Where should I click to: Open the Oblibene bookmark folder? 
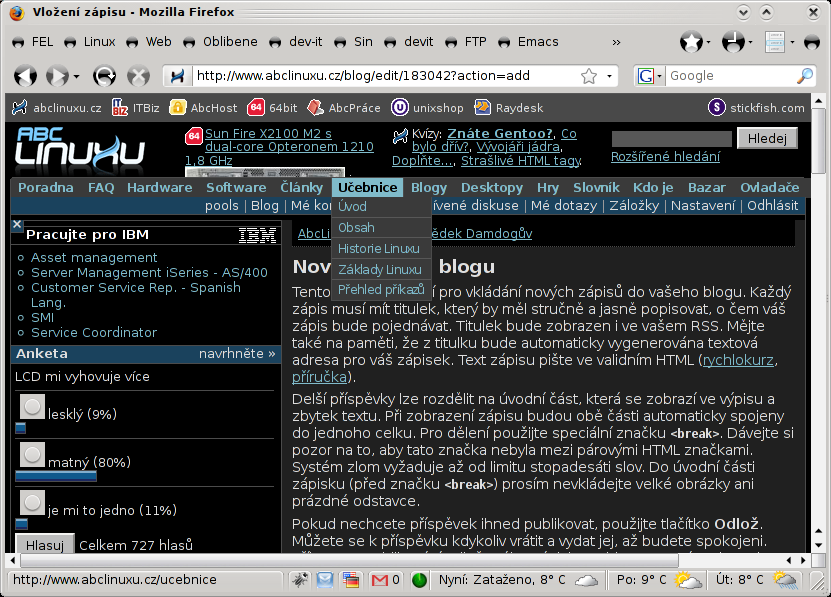click(x=220, y=42)
